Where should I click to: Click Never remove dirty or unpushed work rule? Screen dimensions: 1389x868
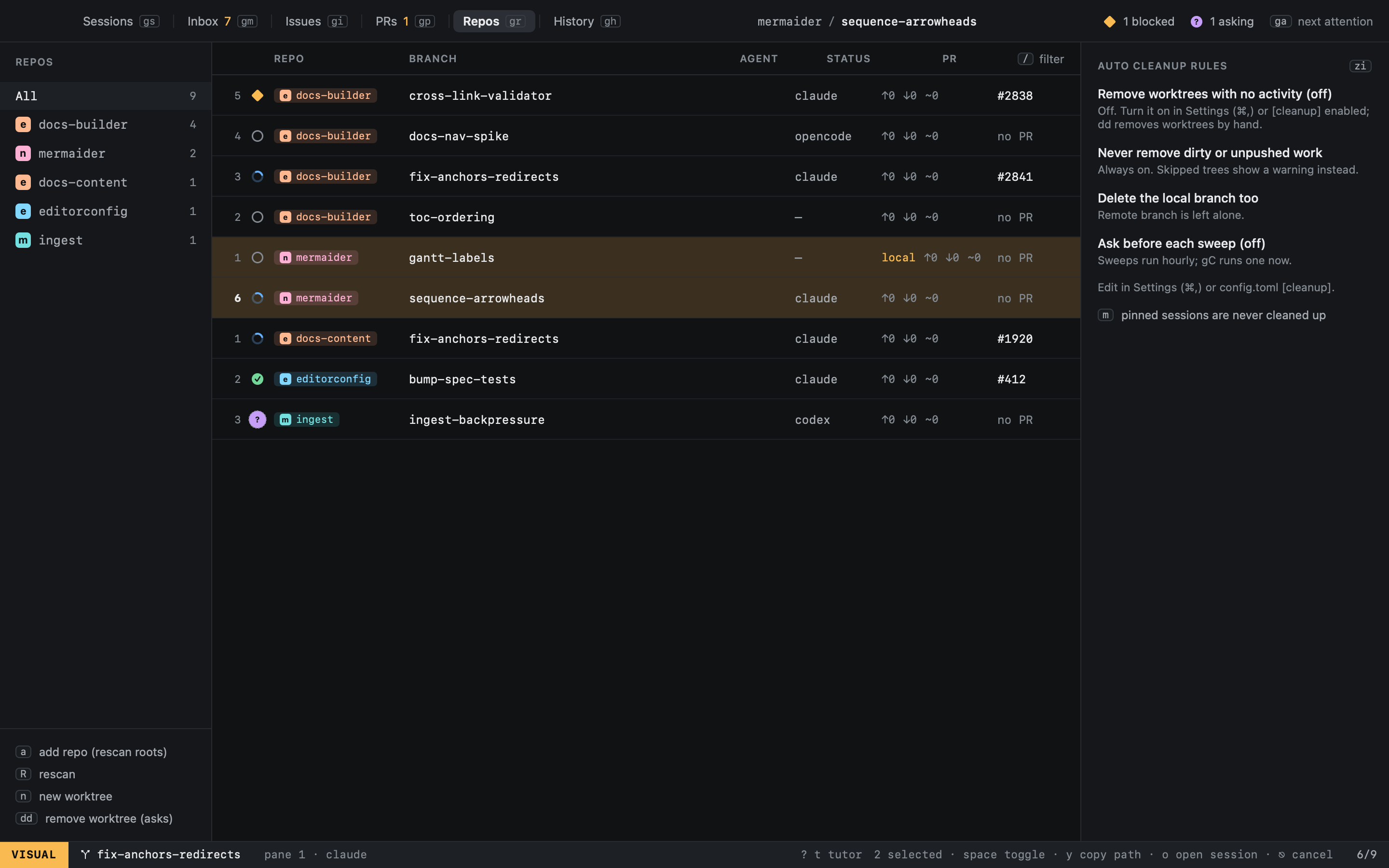click(1210, 153)
